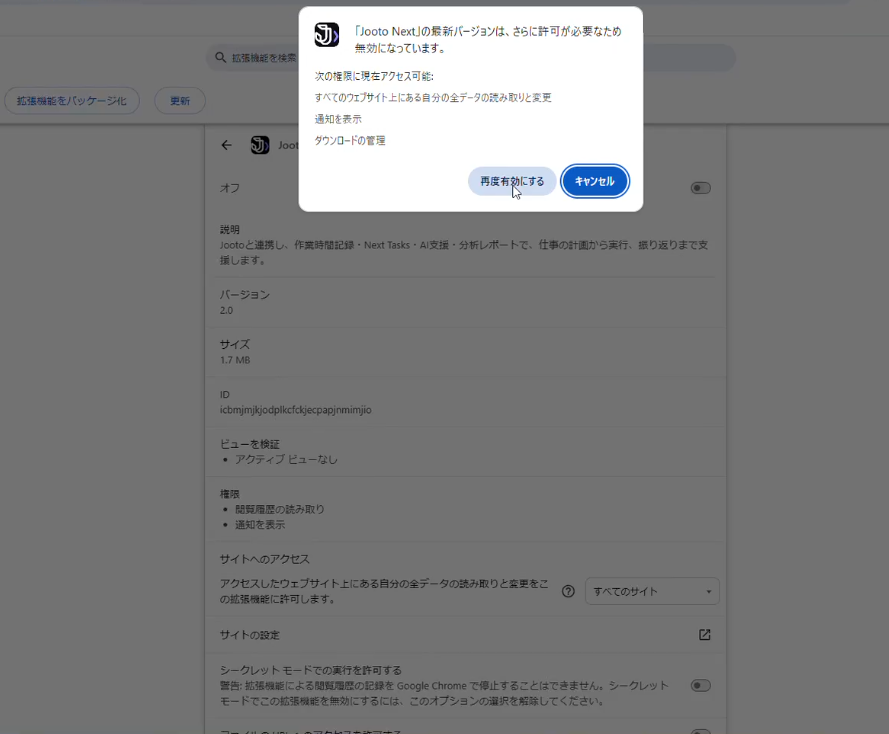This screenshot has width=889, height=734.
Task: Click the back arrow on extension details
Action: [x=227, y=145]
